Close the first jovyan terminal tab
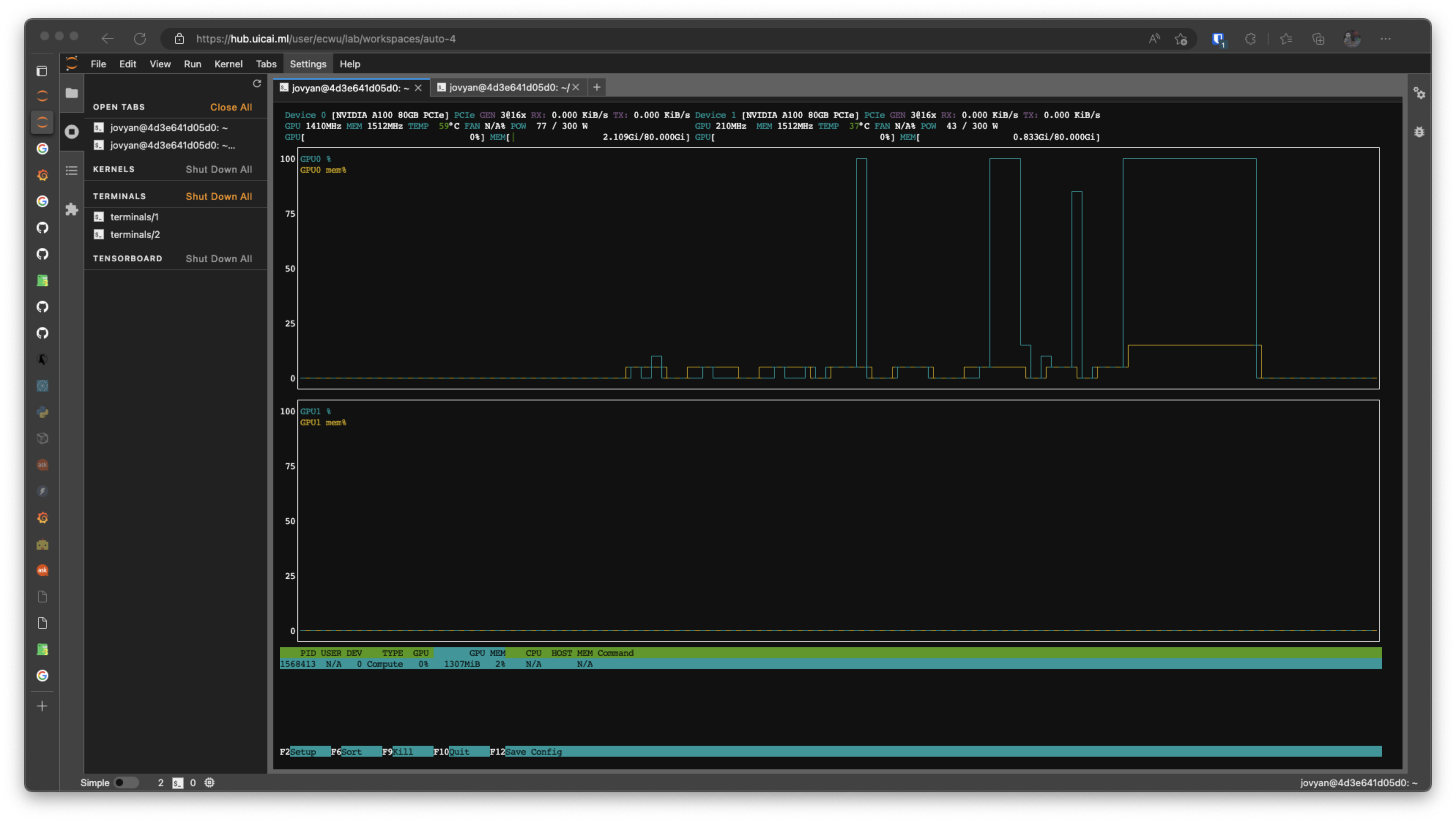 pos(418,87)
